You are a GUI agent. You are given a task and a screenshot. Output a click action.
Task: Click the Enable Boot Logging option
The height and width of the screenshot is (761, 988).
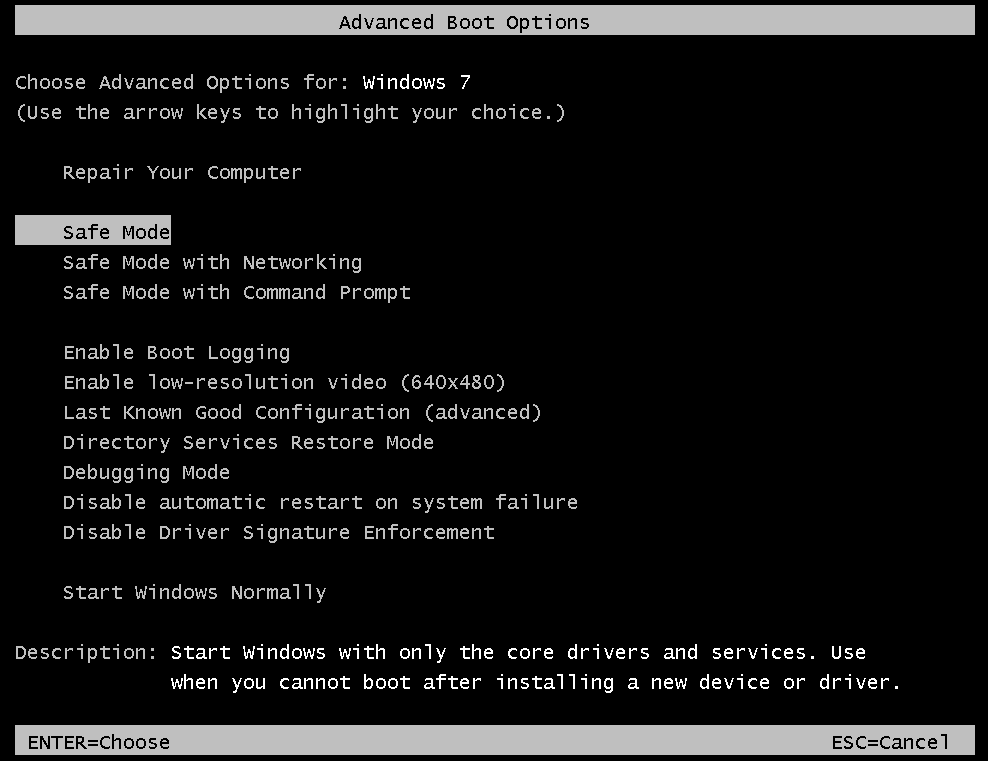click(176, 353)
